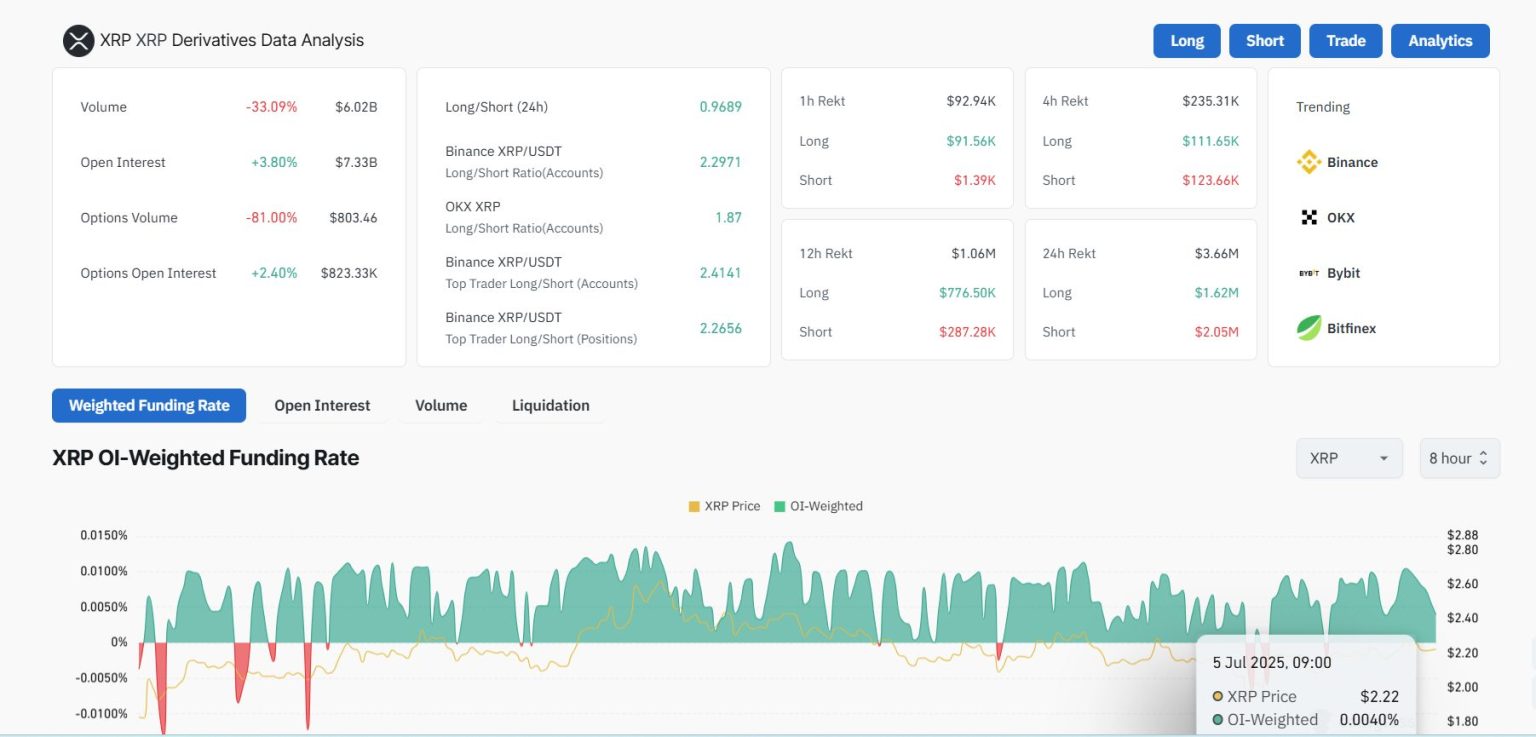Switch to the Open Interest tab
1536x737 pixels.
pyautogui.click(x=322, y=405)
